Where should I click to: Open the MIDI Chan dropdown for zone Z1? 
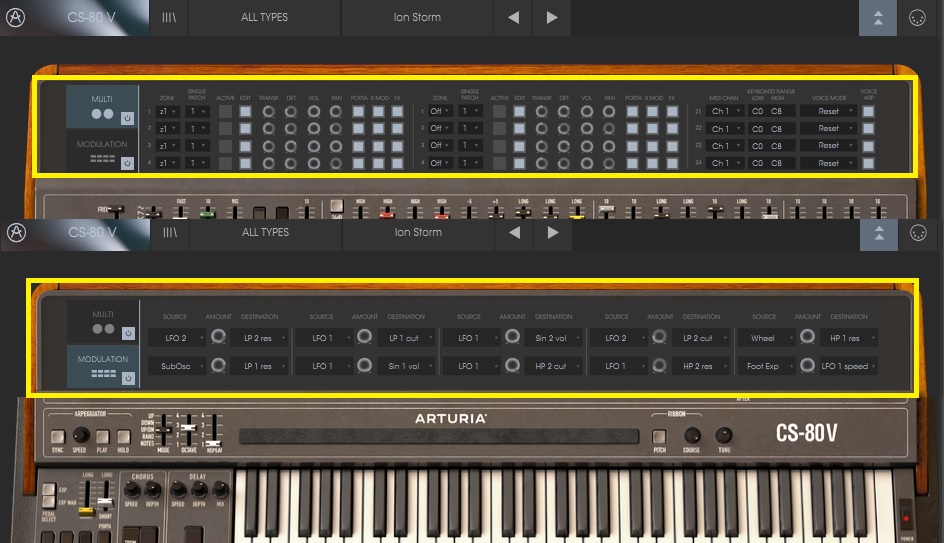[725, 111]
